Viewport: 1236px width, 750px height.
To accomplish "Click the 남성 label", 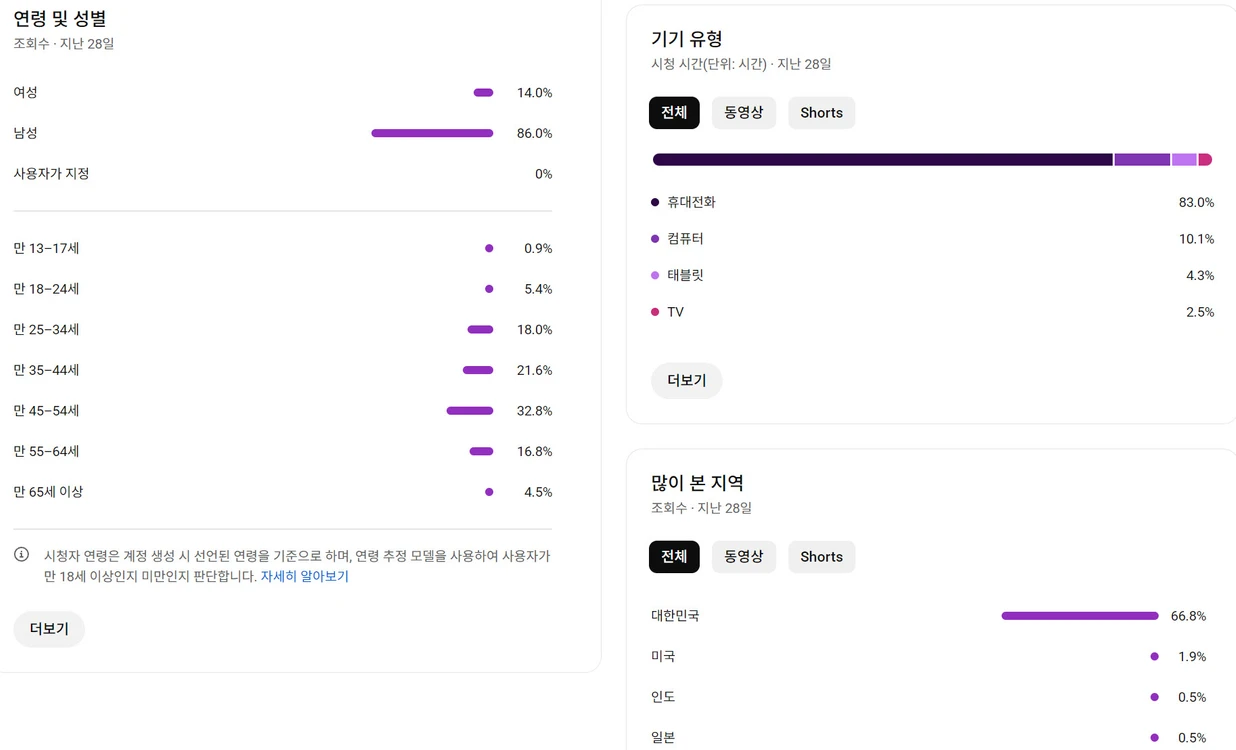I will pyautogui.click(x=26, y=133).
